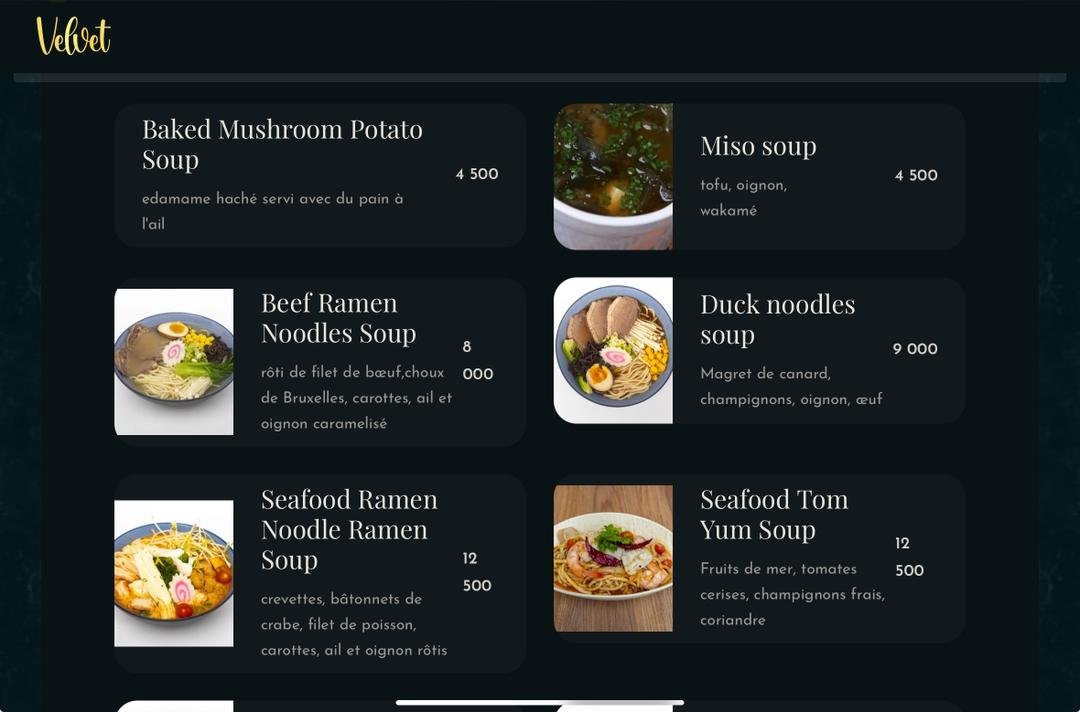Click the Velvet logo
Viewport: 1080px width, 712px height.
(x=73, y=36)
